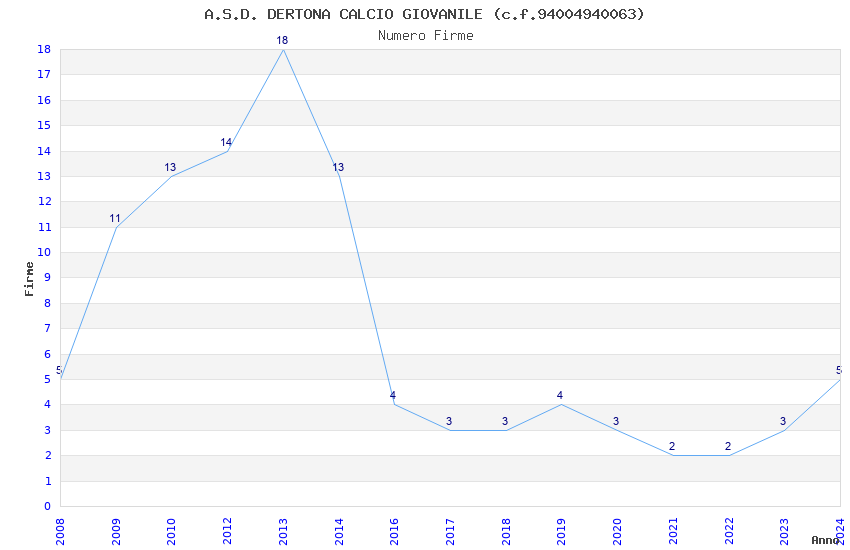The width and height of the screenshot is (850, 550).
Task: Click y-axis tick value 6
Action: [48, 354]
